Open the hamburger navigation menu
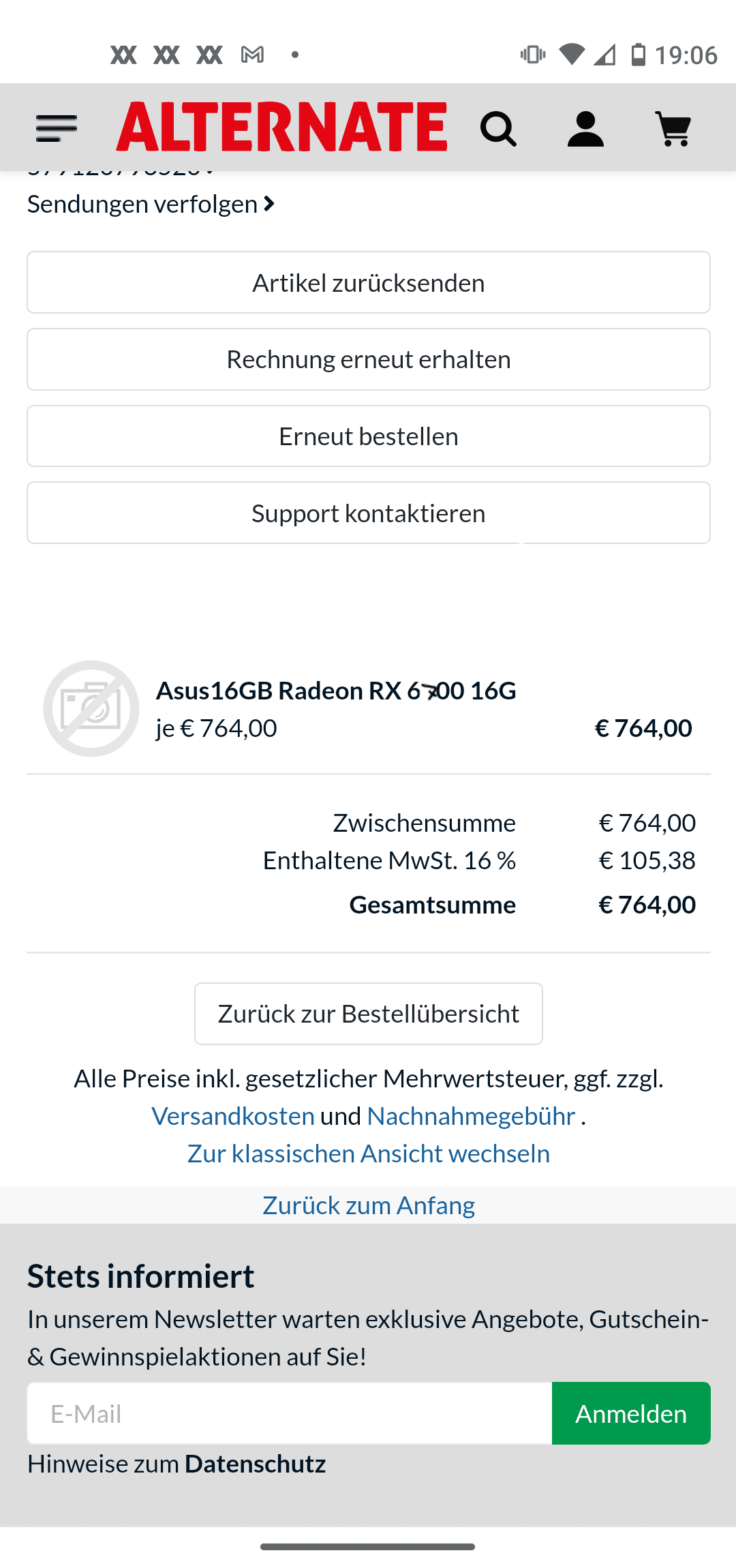Screen dimensions: 736x1568 coord(56,128)
